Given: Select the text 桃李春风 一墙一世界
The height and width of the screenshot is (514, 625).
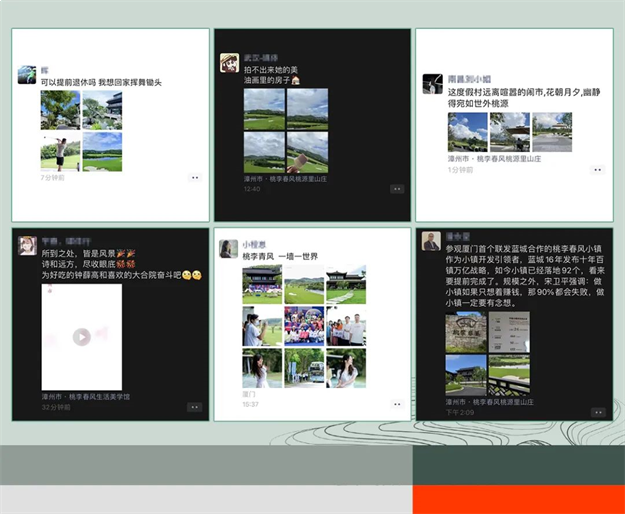Looking at the screenshot, I should [x=280, y=256].
